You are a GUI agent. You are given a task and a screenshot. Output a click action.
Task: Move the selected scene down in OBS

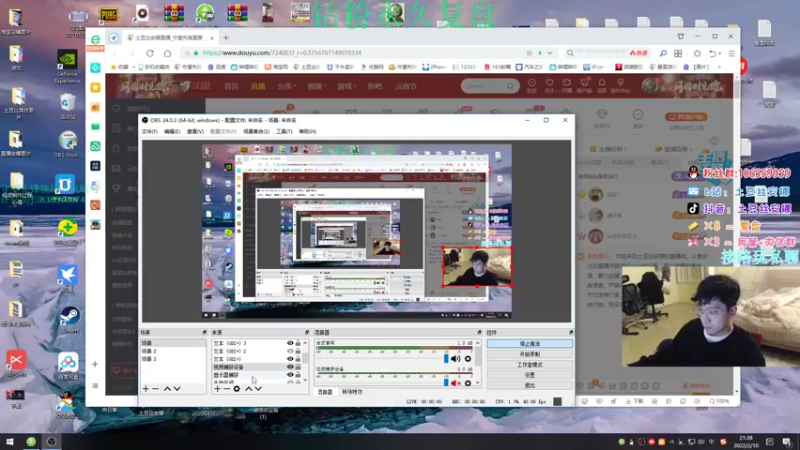point(177,389)
